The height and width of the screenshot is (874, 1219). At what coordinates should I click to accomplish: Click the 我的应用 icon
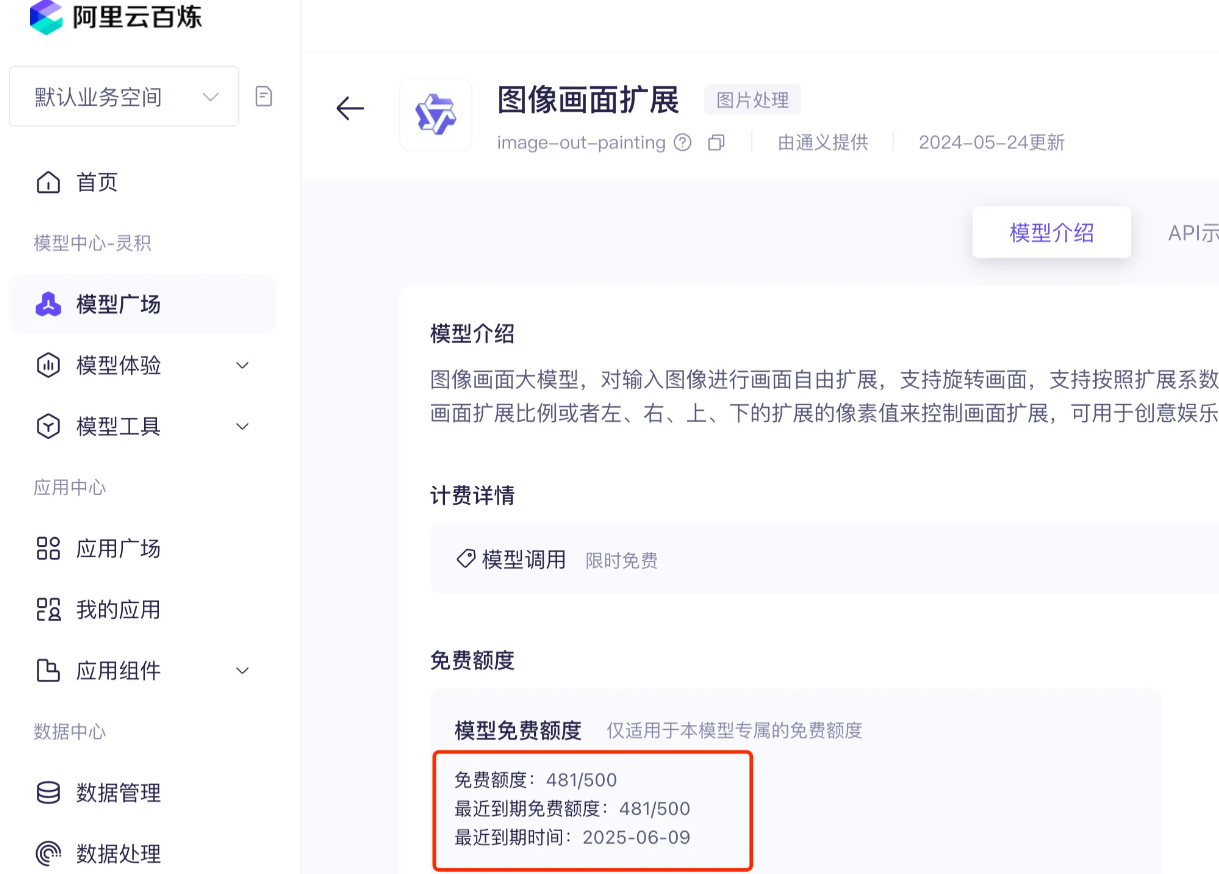[x=48, y=609]
